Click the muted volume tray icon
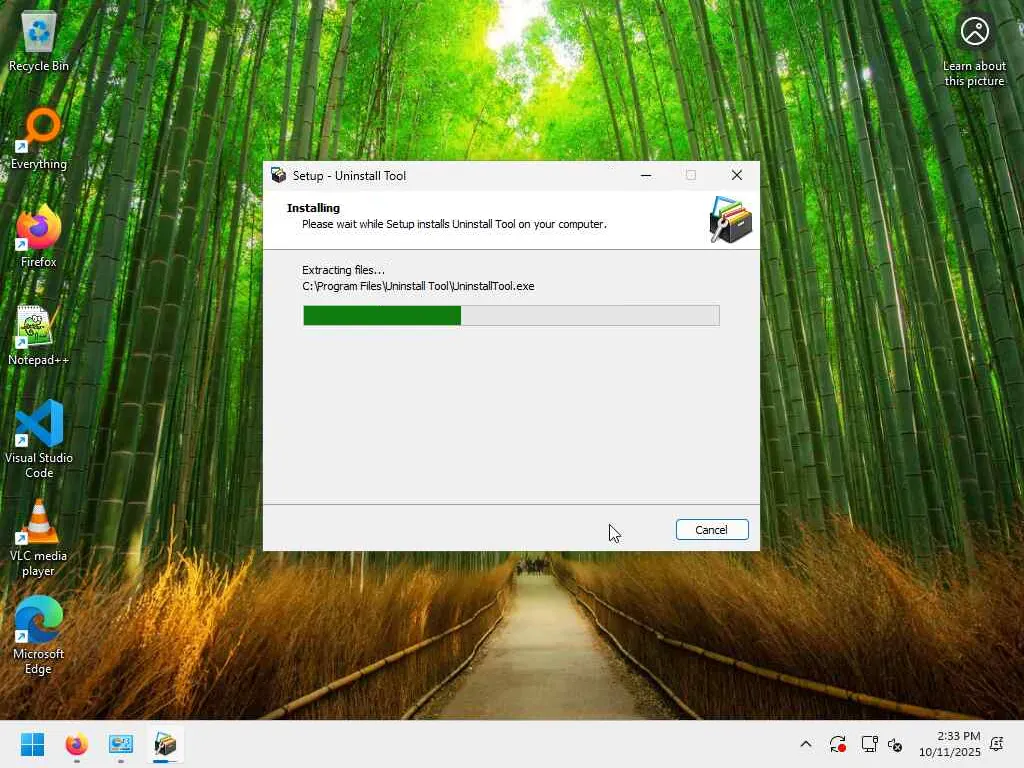Viewport: 1024px width, 768px height. pyautogui.click(x=895, y=744)
